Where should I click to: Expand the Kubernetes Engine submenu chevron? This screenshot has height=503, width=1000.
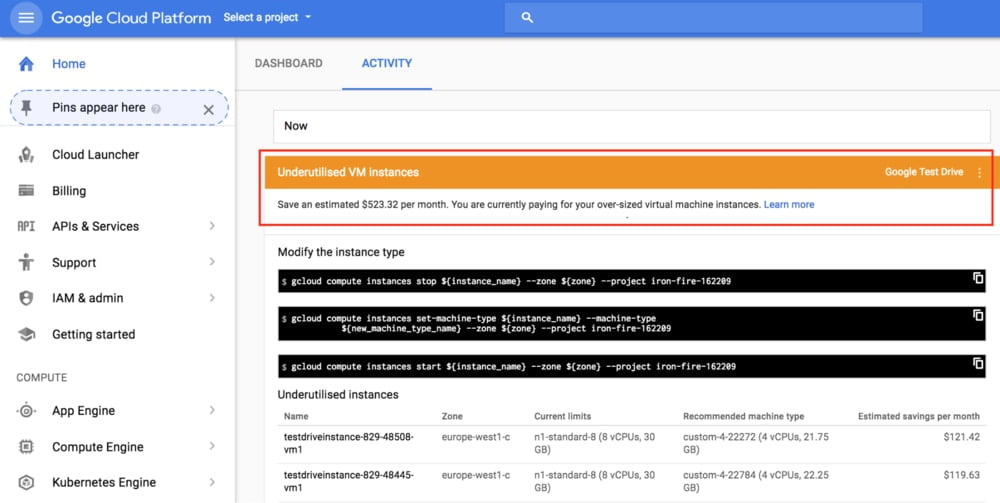click(212, 482)
